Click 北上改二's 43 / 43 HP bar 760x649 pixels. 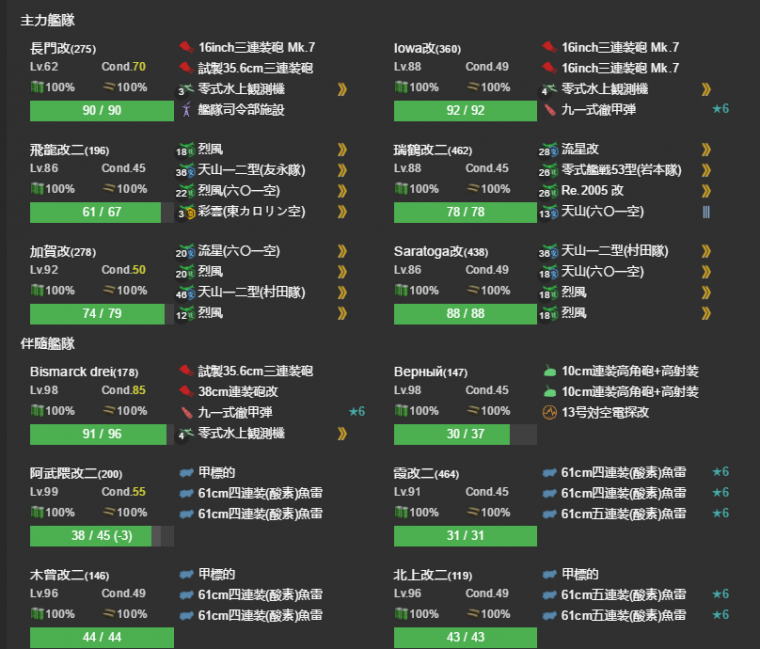click(465, 637)
